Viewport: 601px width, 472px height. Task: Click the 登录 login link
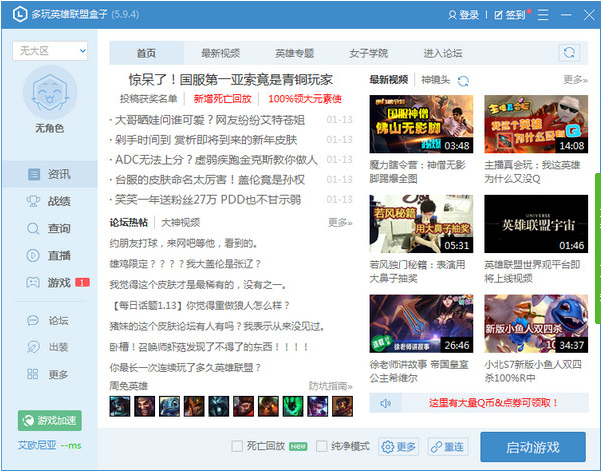pyautogui.click(x=463, y=15)
